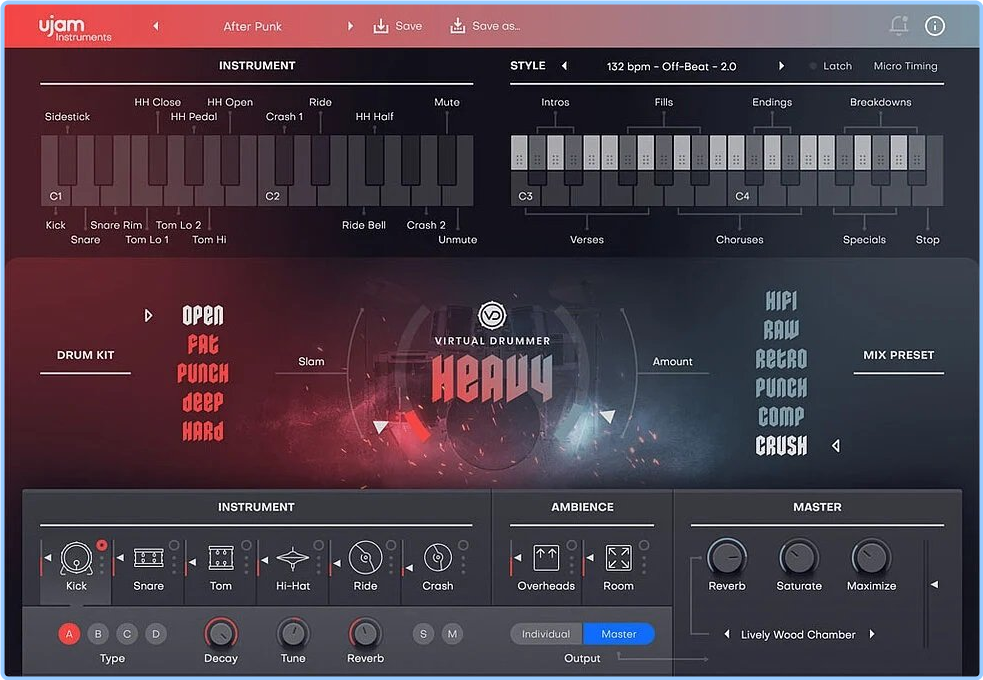Viewport: 983px width, 680px height.
Task: Go to previous preset arrow
Action: point(156,26)
